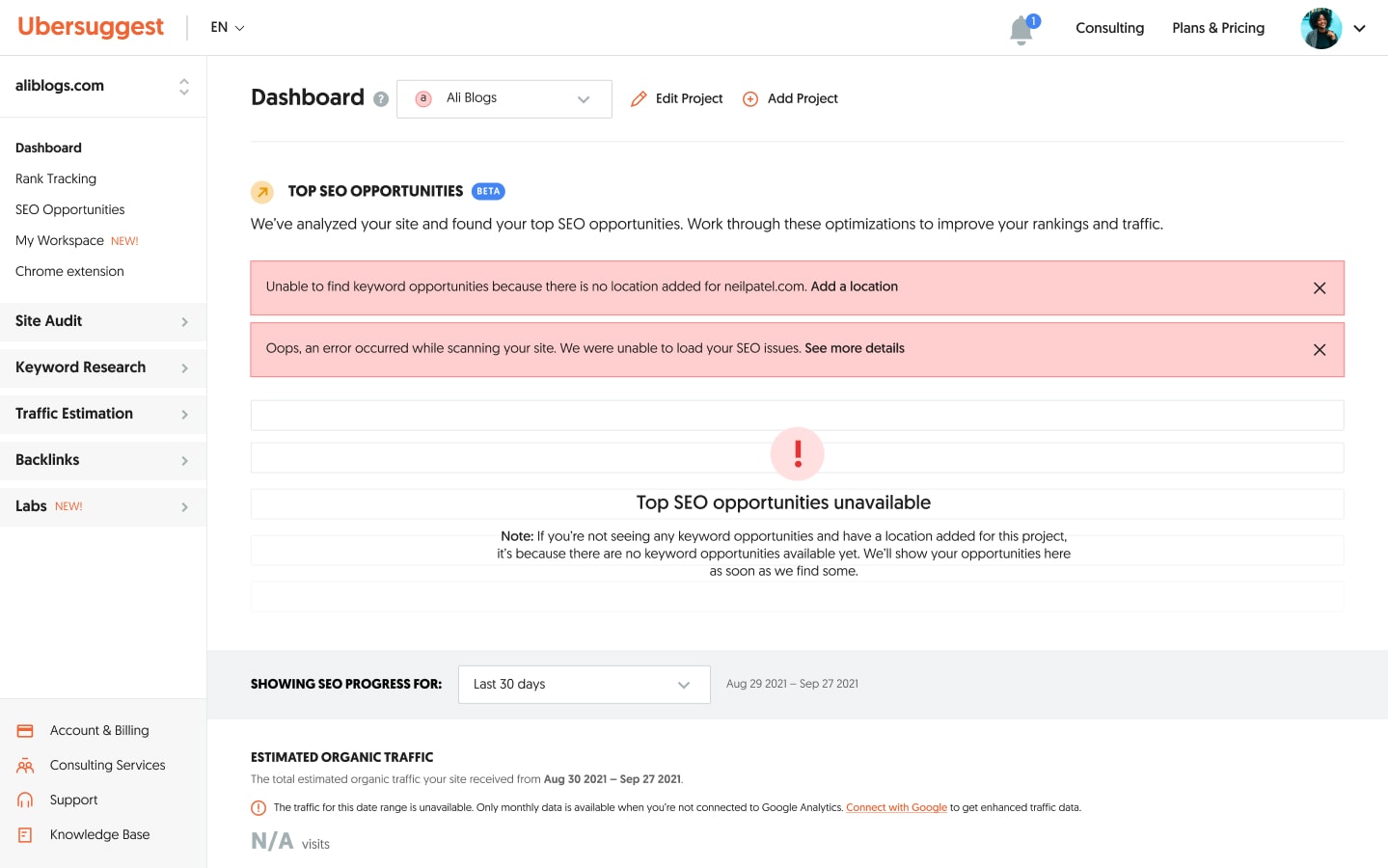Open Consulting Services
1388x868 pixels.
108,765
